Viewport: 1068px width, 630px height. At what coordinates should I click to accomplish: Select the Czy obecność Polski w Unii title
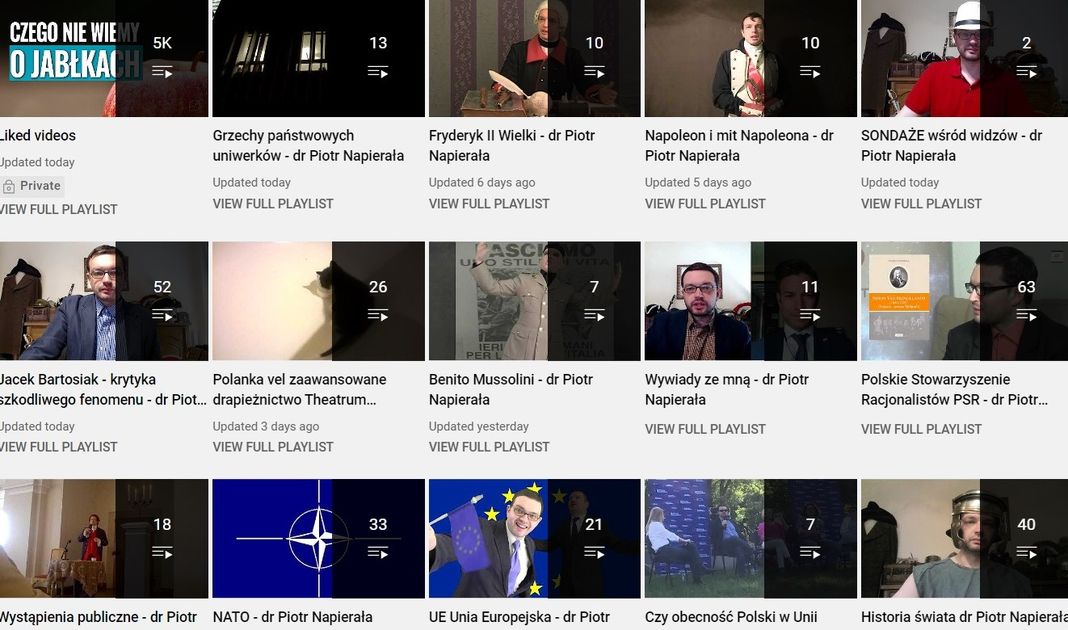[731, 617]
